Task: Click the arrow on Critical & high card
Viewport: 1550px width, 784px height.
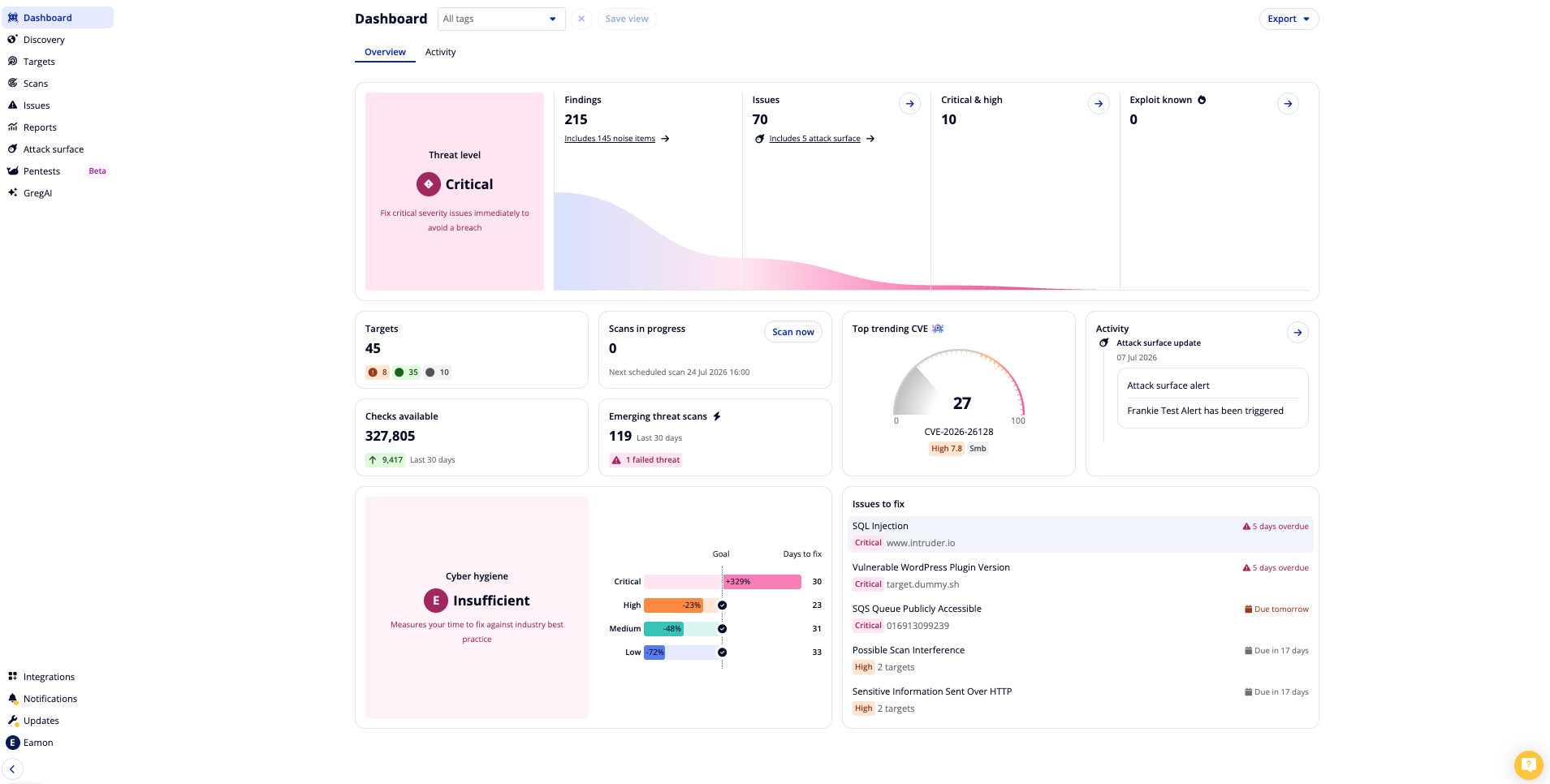Action: tap(1099, 104)
